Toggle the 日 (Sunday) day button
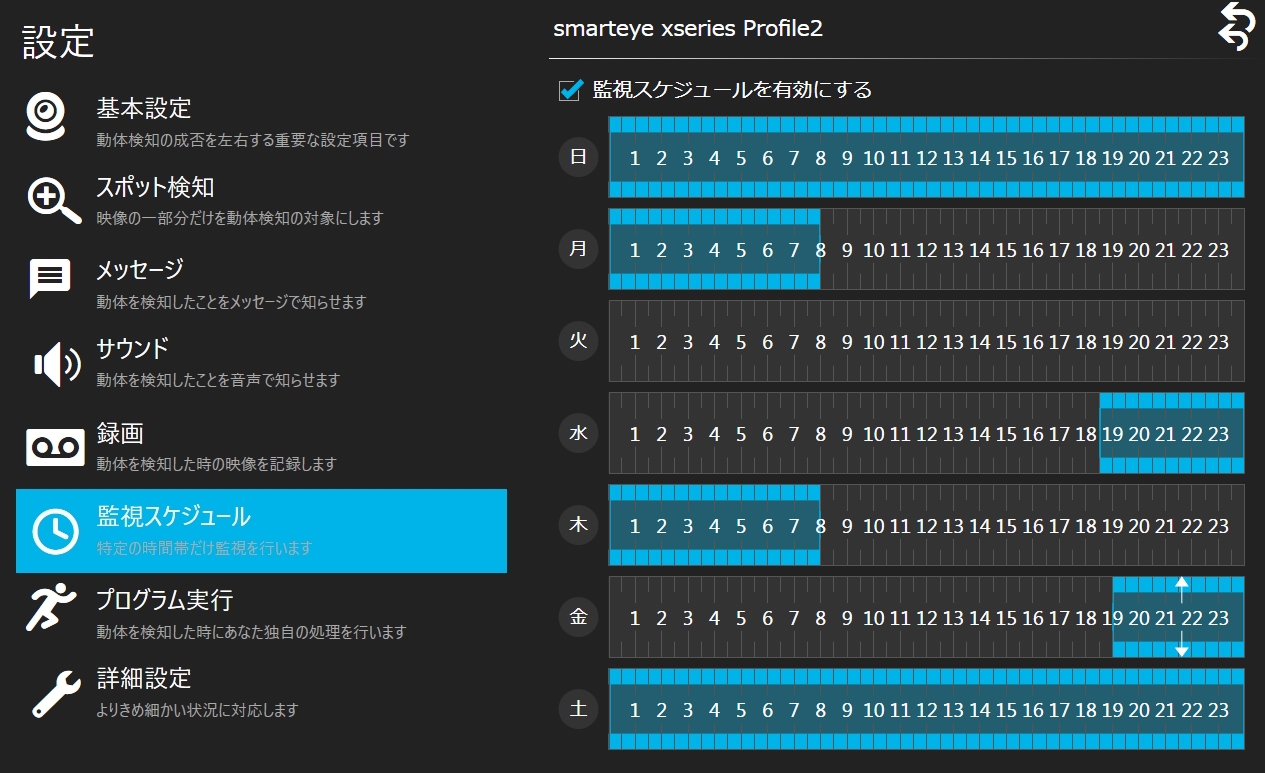 point(578,157)
